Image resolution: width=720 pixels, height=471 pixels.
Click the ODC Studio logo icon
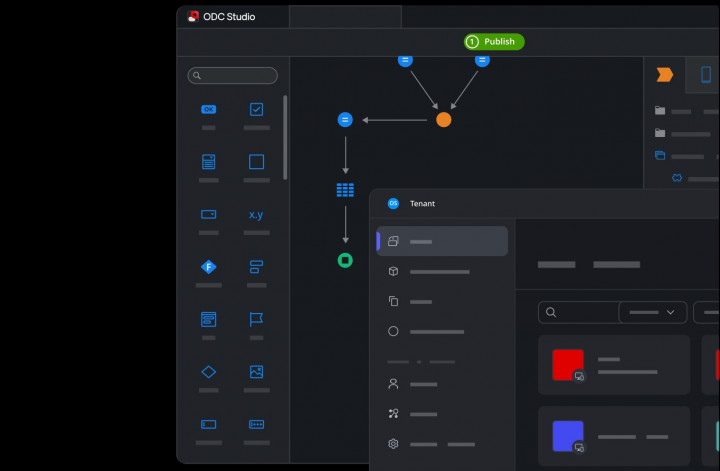coord(193,17)
